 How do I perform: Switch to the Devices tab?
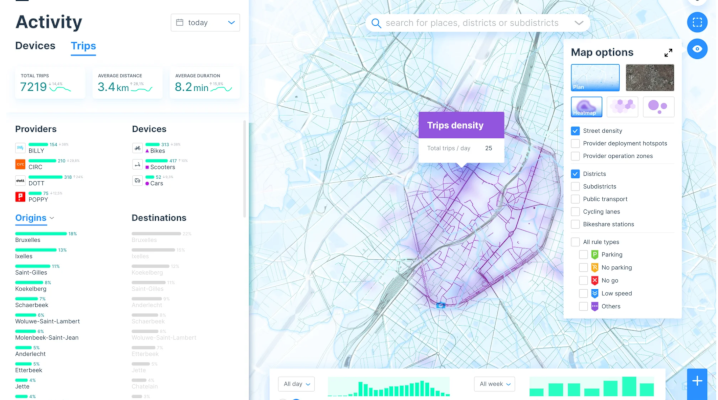[x=35, y=46]
